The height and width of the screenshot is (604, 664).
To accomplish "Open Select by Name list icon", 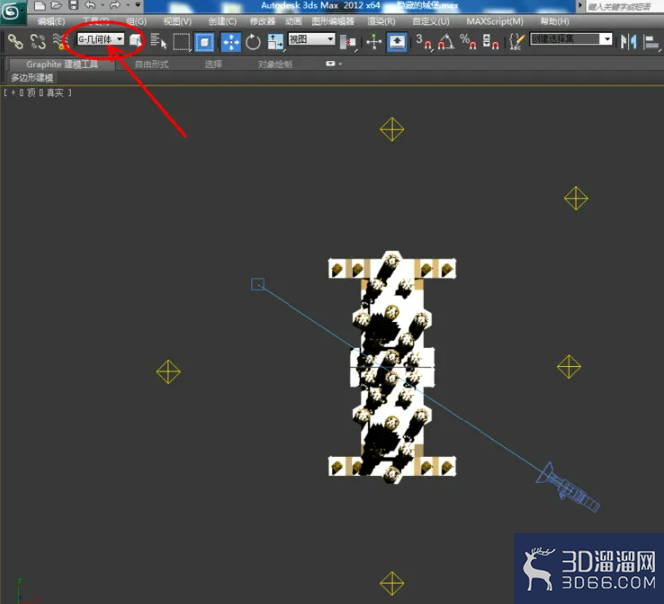I will pos(158,41).
